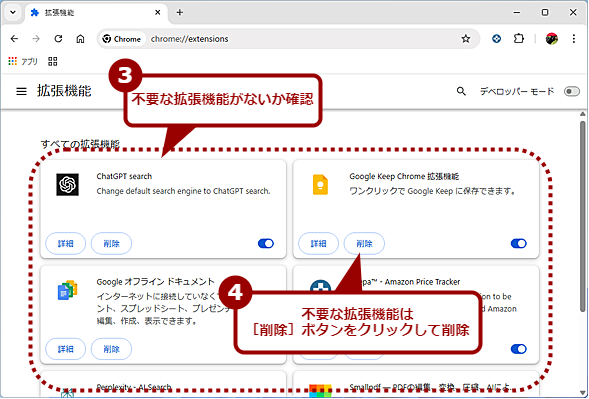Open 詳細 for Google Keep extension

(319, 243)
